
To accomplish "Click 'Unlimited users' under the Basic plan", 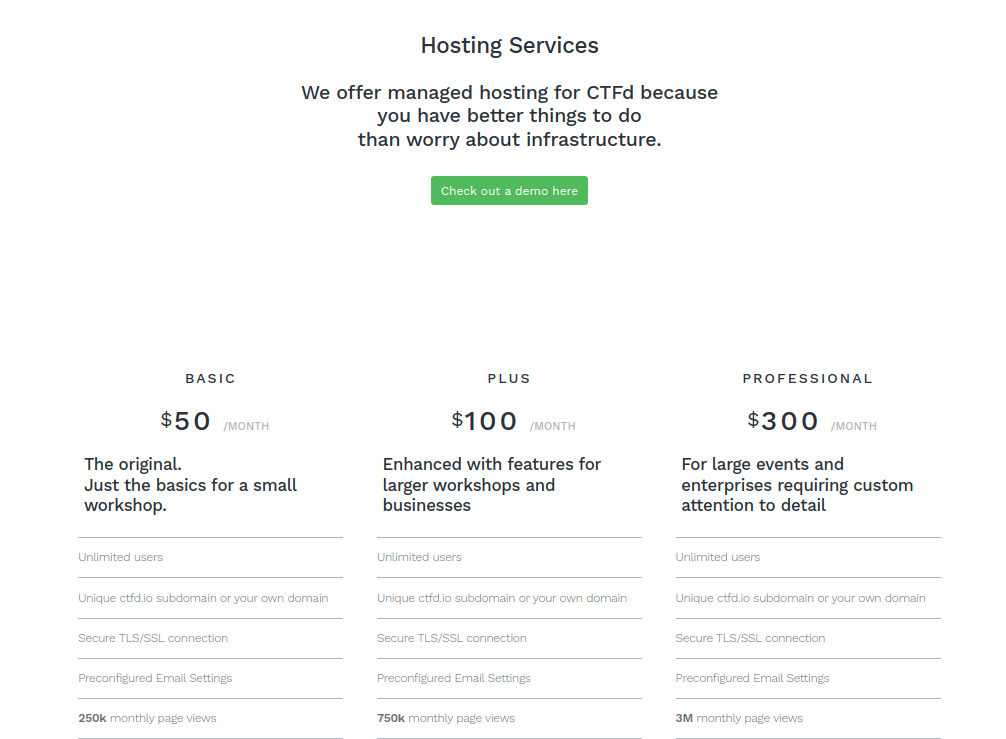I will click(x=121, y=557).
